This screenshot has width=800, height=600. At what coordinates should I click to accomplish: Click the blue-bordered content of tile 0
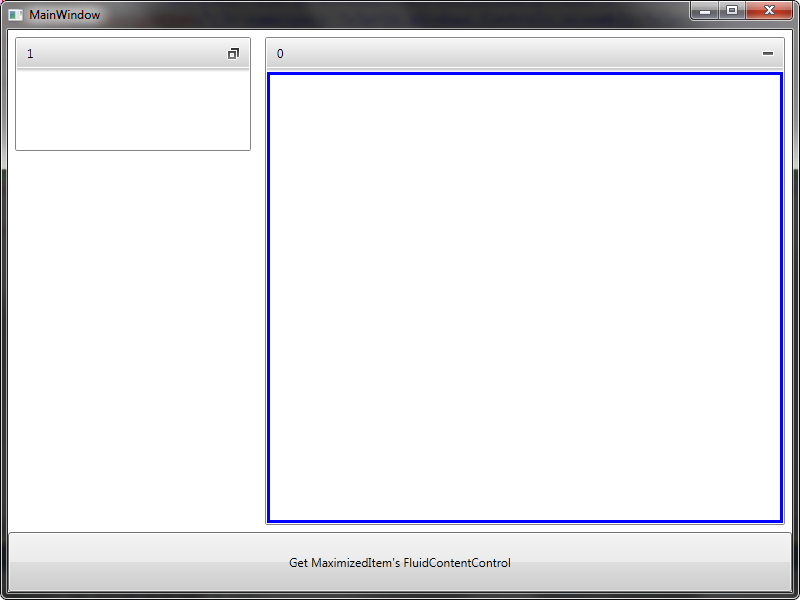pos(524,297)
